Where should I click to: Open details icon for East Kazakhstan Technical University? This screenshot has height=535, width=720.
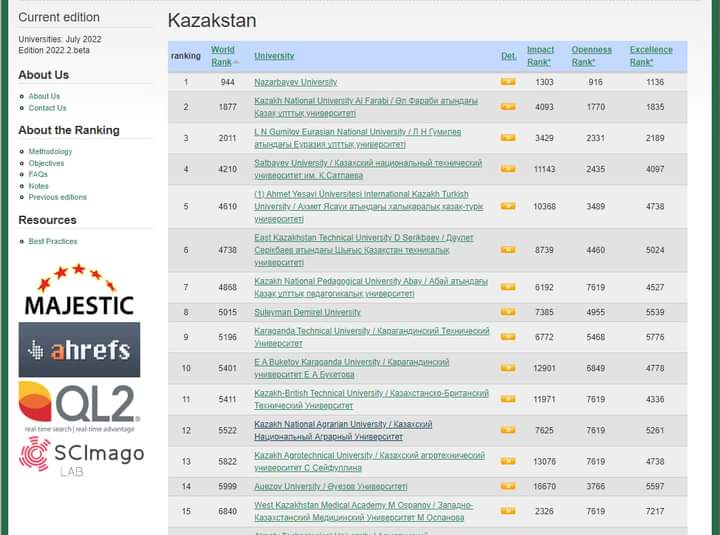tap(508, 250)
